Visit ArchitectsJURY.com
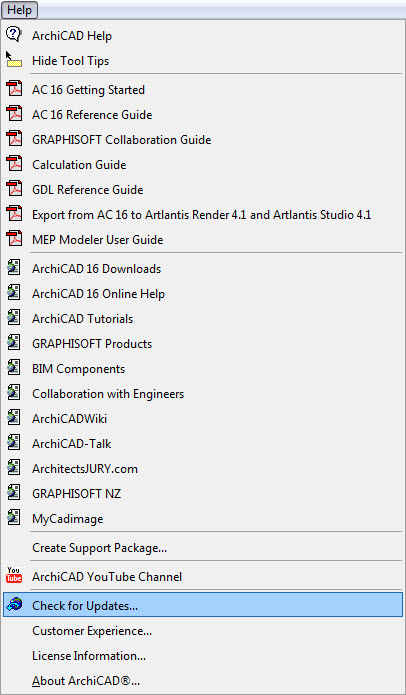The image size is (406, 695). point(203,469)
